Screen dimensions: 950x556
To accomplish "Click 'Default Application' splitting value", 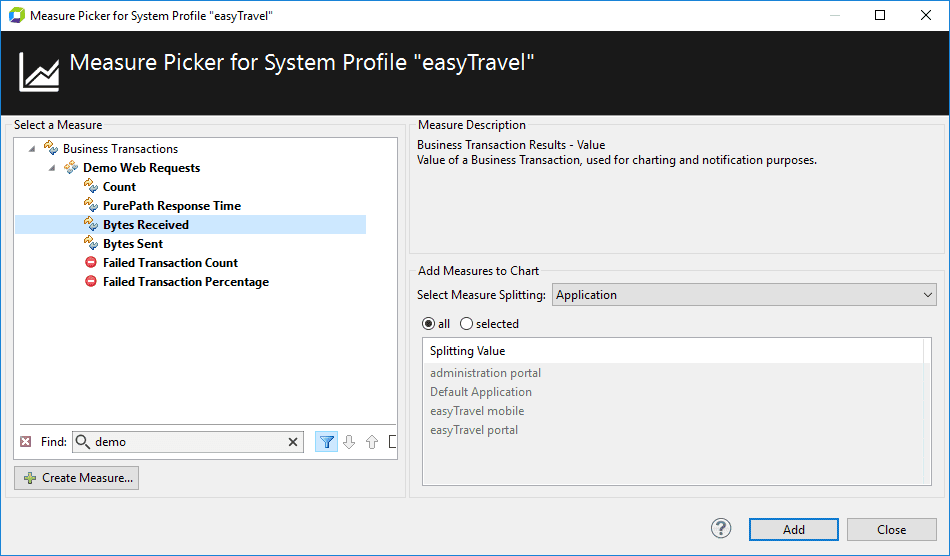I will pos(481,392).
